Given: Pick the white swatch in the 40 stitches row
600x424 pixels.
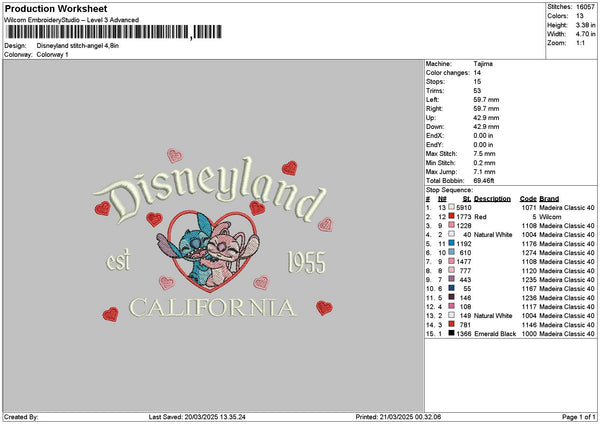Looking at the screenshot, I should pos(452,234).
